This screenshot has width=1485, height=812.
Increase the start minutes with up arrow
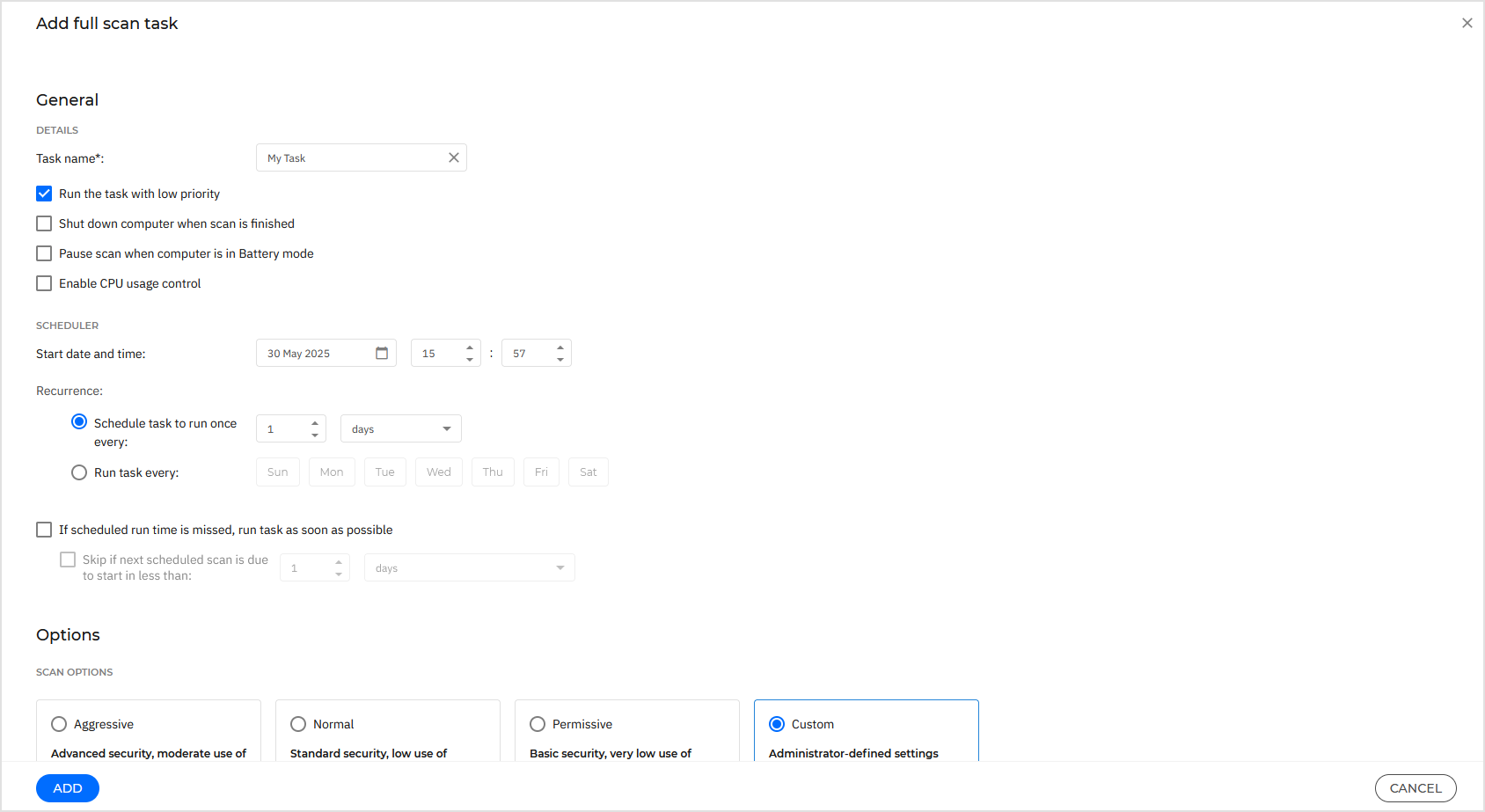coord(560,347)
